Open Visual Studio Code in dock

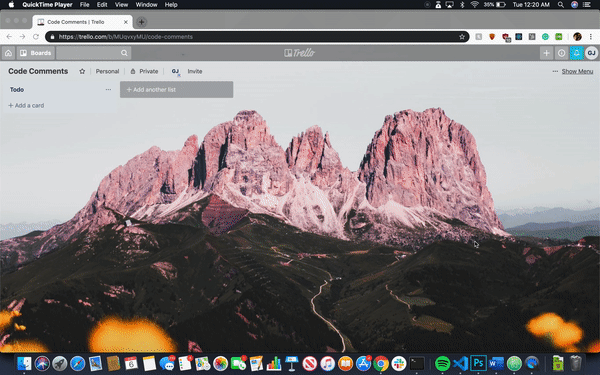click(461, 364)
